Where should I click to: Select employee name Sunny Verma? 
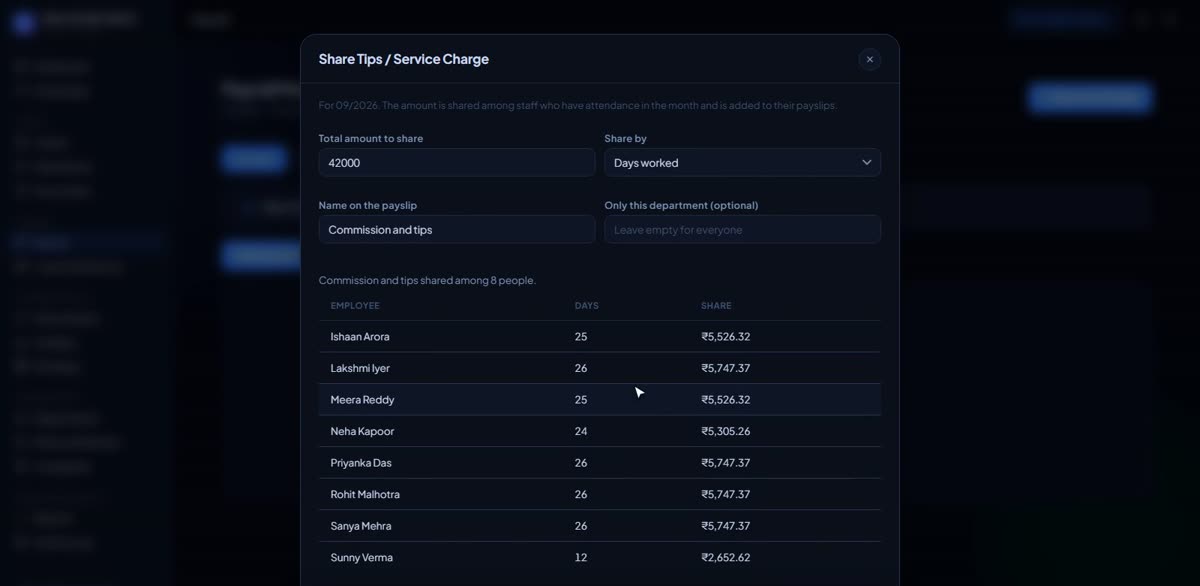[x=362, y=557]
